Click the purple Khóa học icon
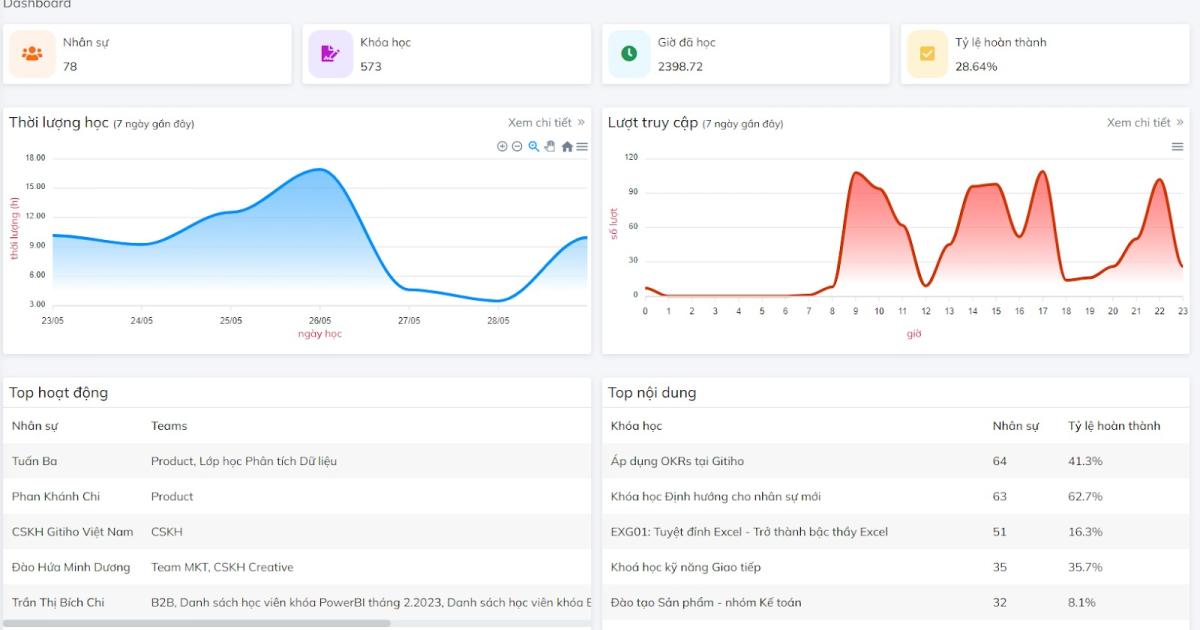 tap(330, 54)
